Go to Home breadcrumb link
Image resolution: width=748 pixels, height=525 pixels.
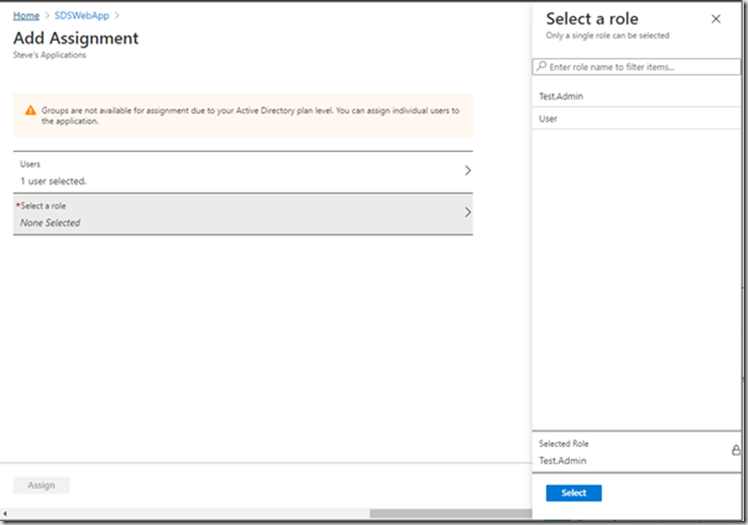pyautogui.click(x=26, y=16)
